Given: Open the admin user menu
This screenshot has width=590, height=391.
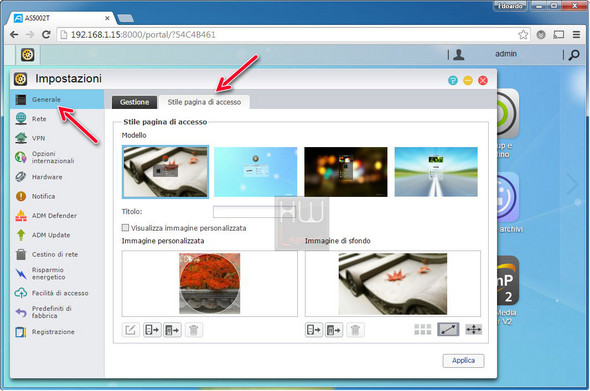Looking at the screenshot, I should [505, 54].
